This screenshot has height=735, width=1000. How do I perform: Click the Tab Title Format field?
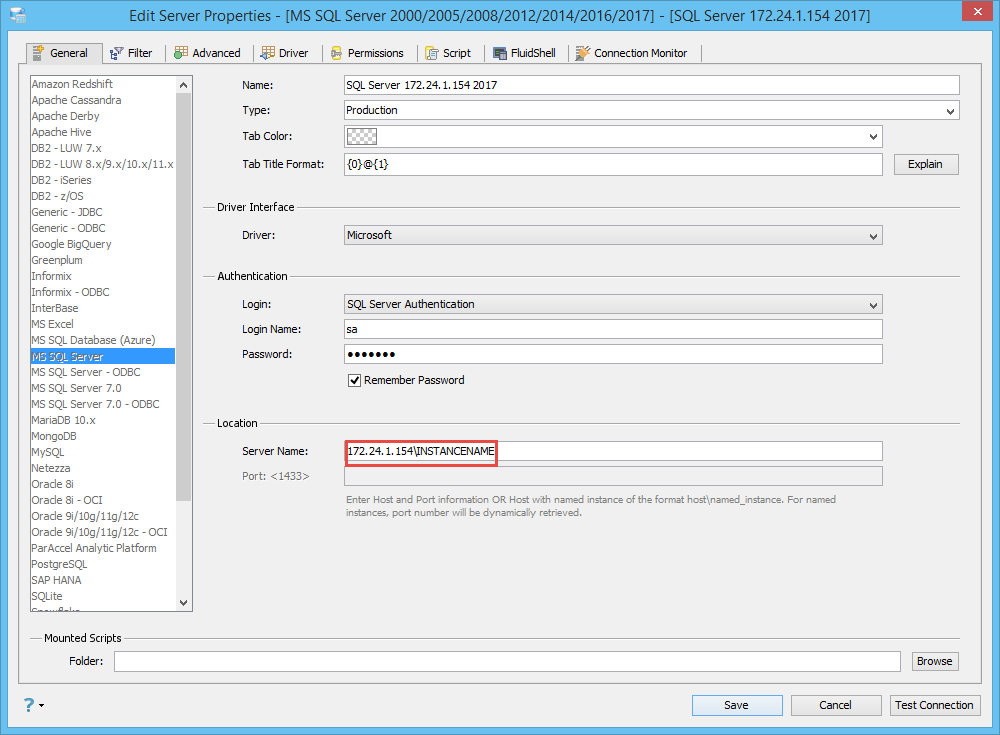tap(613, 165)
